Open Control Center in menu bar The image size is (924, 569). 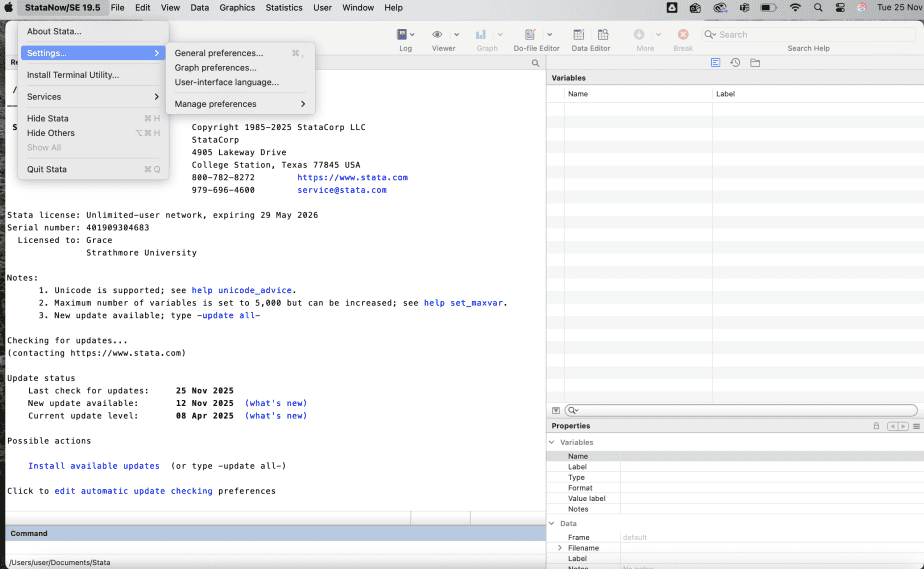840,8
